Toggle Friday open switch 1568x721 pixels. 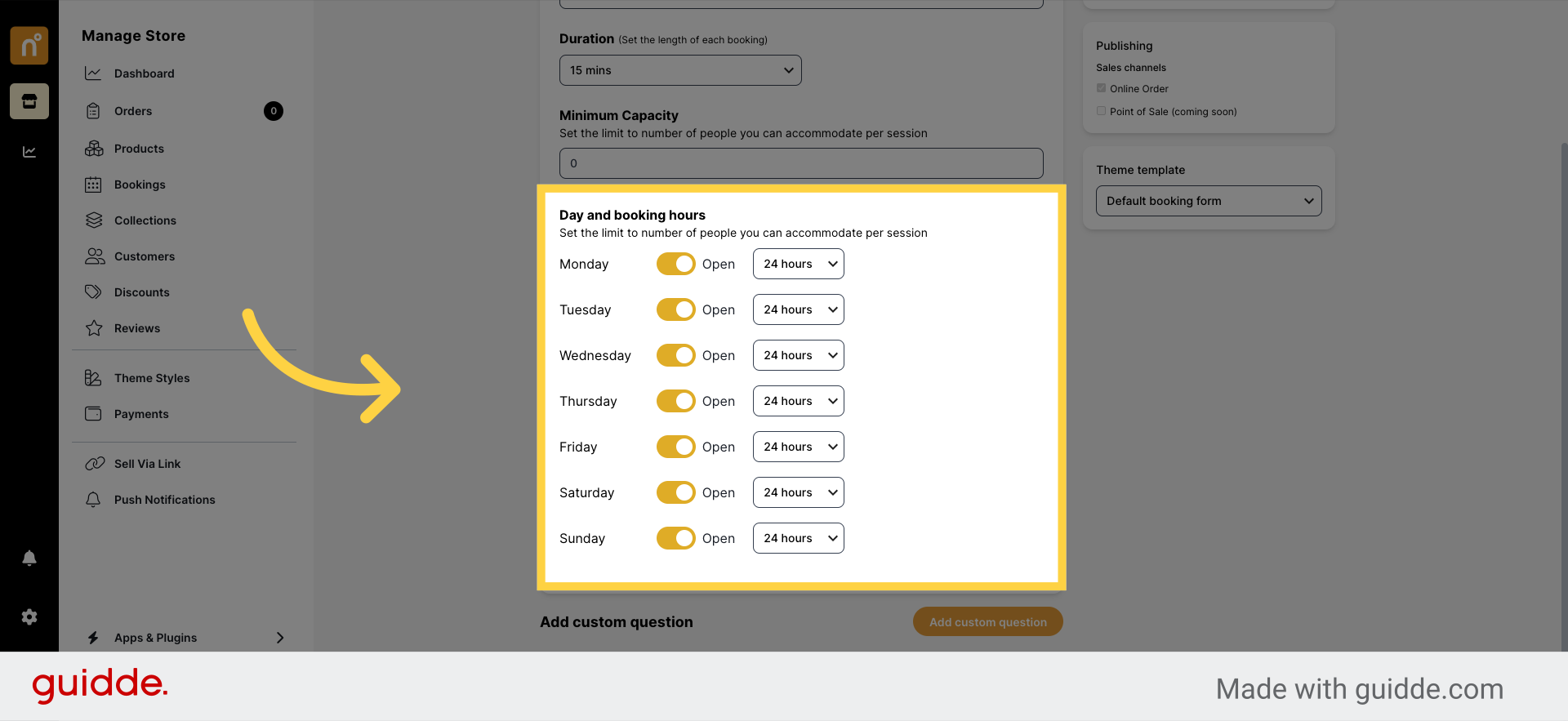pyautogui.click(x=675, y=447)
